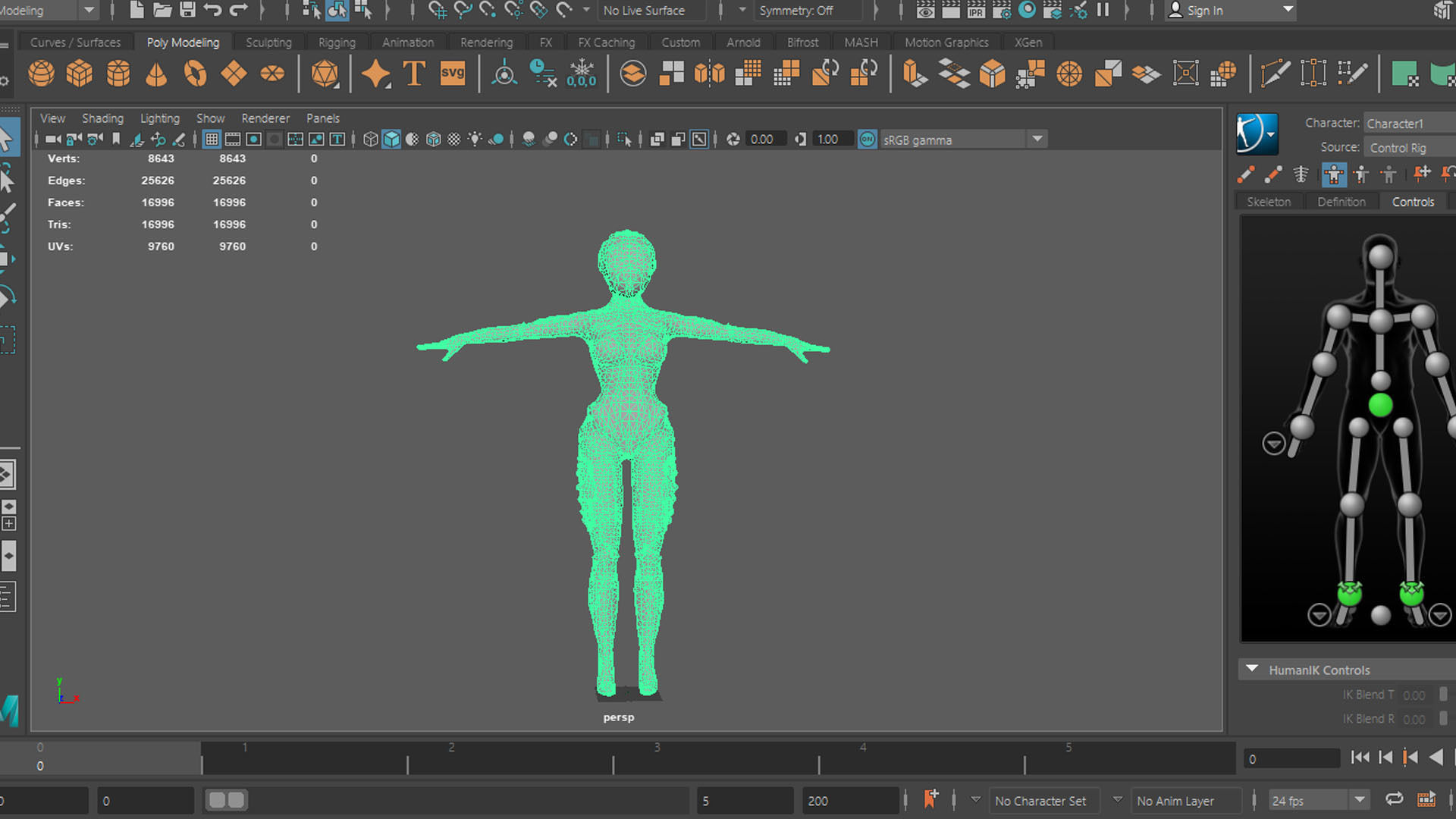Click the IK Blend R slider
Viewport: 1456px width, 819px height.
pyautogui.click(x=1443, y=718)
